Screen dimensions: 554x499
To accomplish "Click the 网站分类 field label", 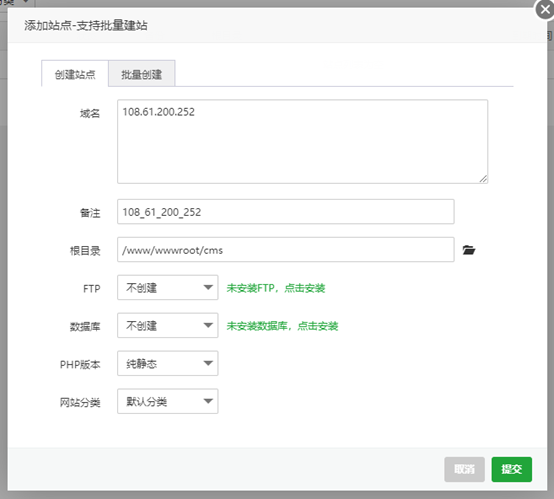I will 80,402.
